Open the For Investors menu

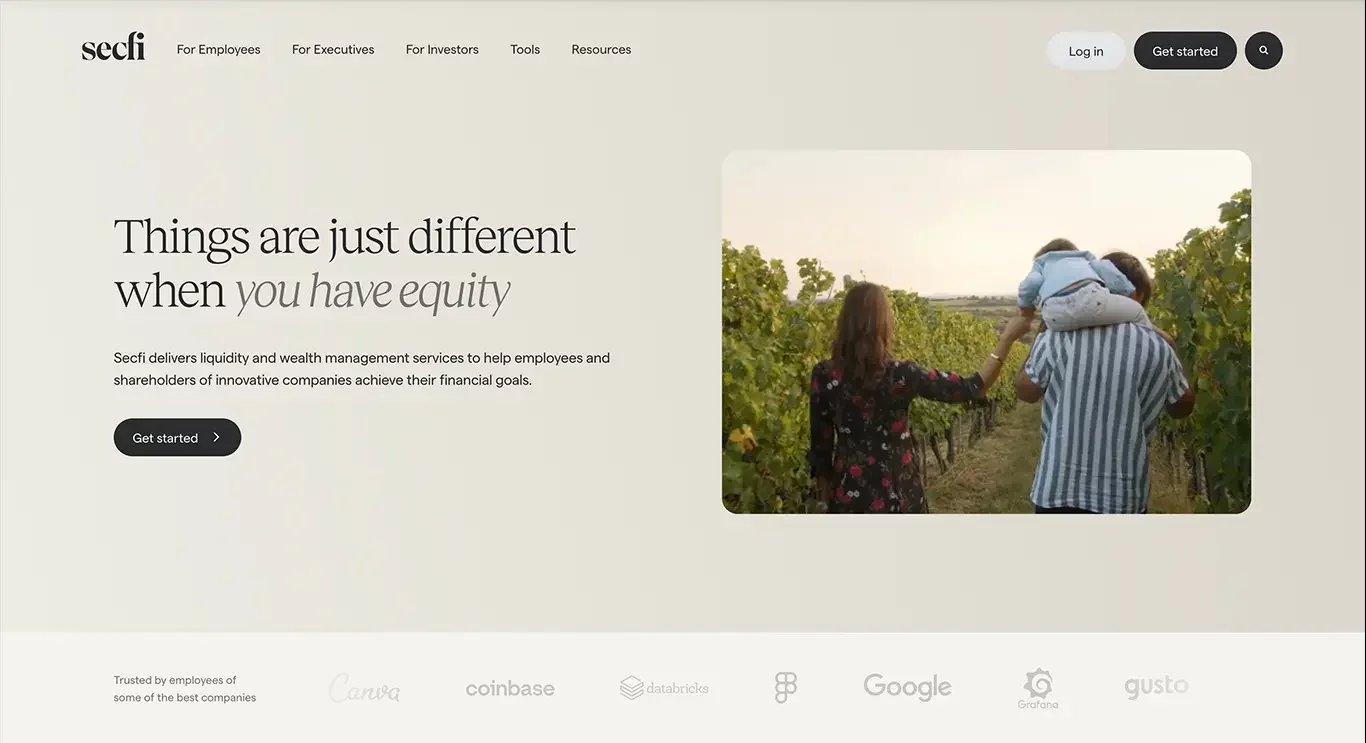tap(442, 49)
